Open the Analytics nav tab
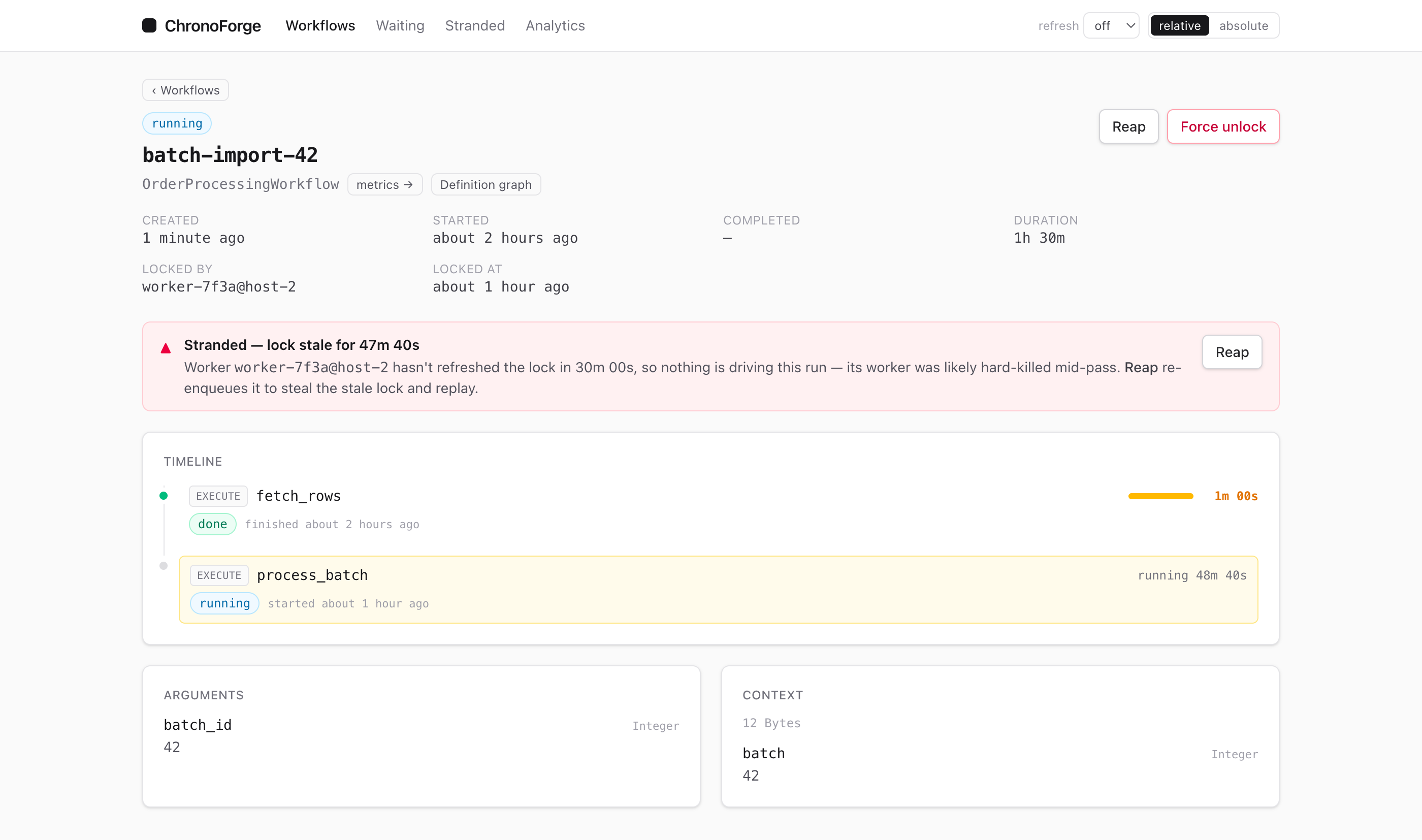 pos(555,25)
